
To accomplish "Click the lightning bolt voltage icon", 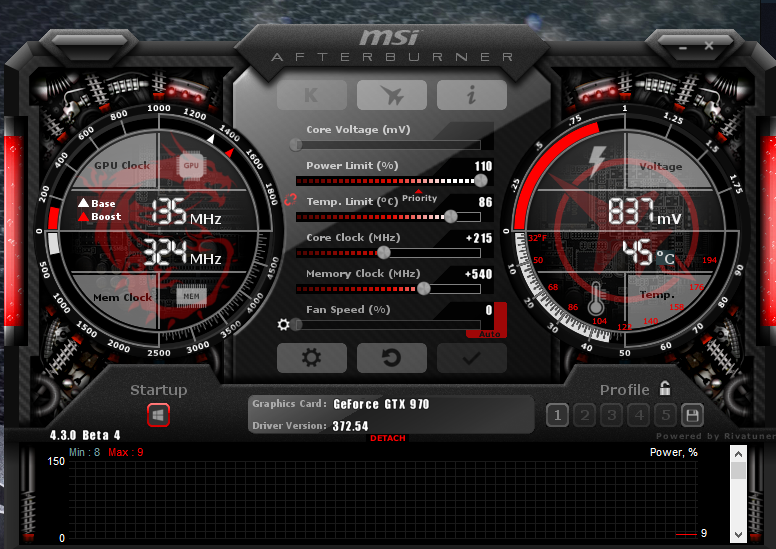I will tap(596, 161).
